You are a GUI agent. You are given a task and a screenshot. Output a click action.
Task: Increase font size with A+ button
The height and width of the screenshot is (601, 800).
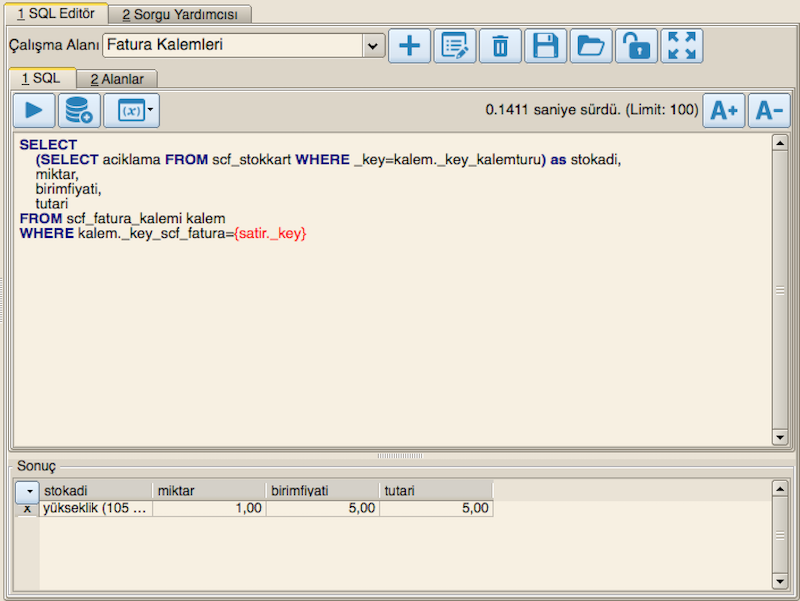(724, 110)
